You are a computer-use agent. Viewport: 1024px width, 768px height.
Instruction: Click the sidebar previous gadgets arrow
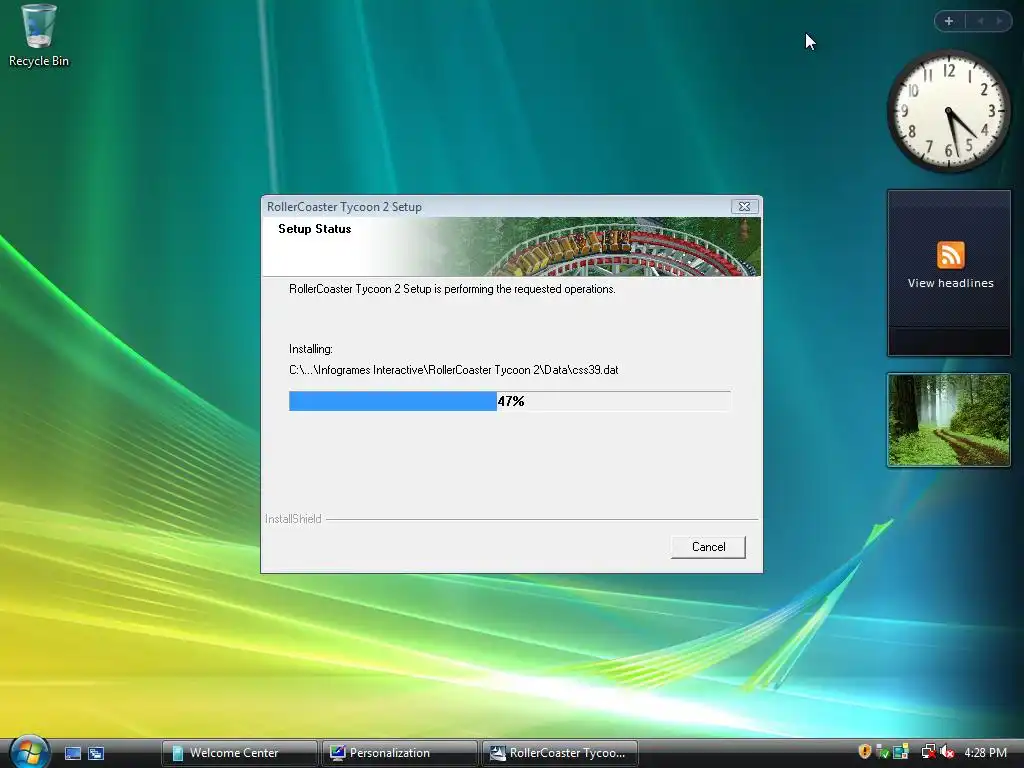pyautogui.click(x=980, y=21)
